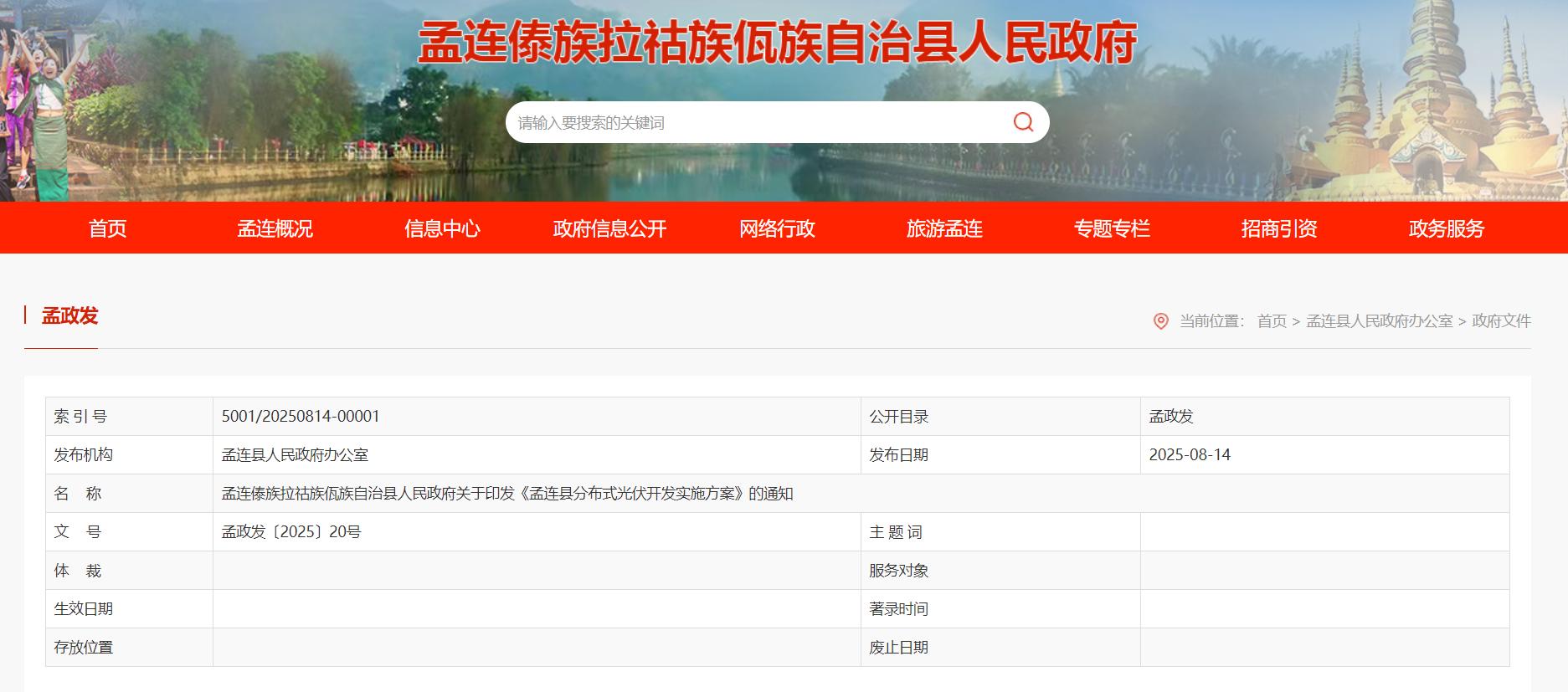
Task: Open 政府信息公开 navigation item
Action: point(609,228)
